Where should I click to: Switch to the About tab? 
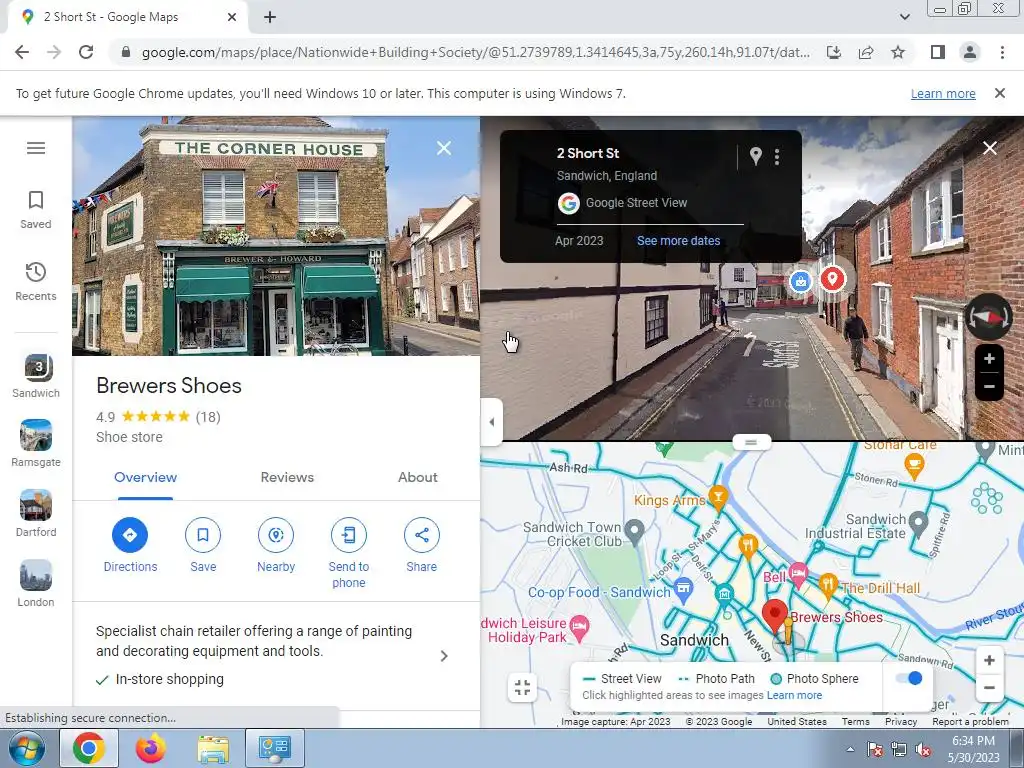click(418, 477)
